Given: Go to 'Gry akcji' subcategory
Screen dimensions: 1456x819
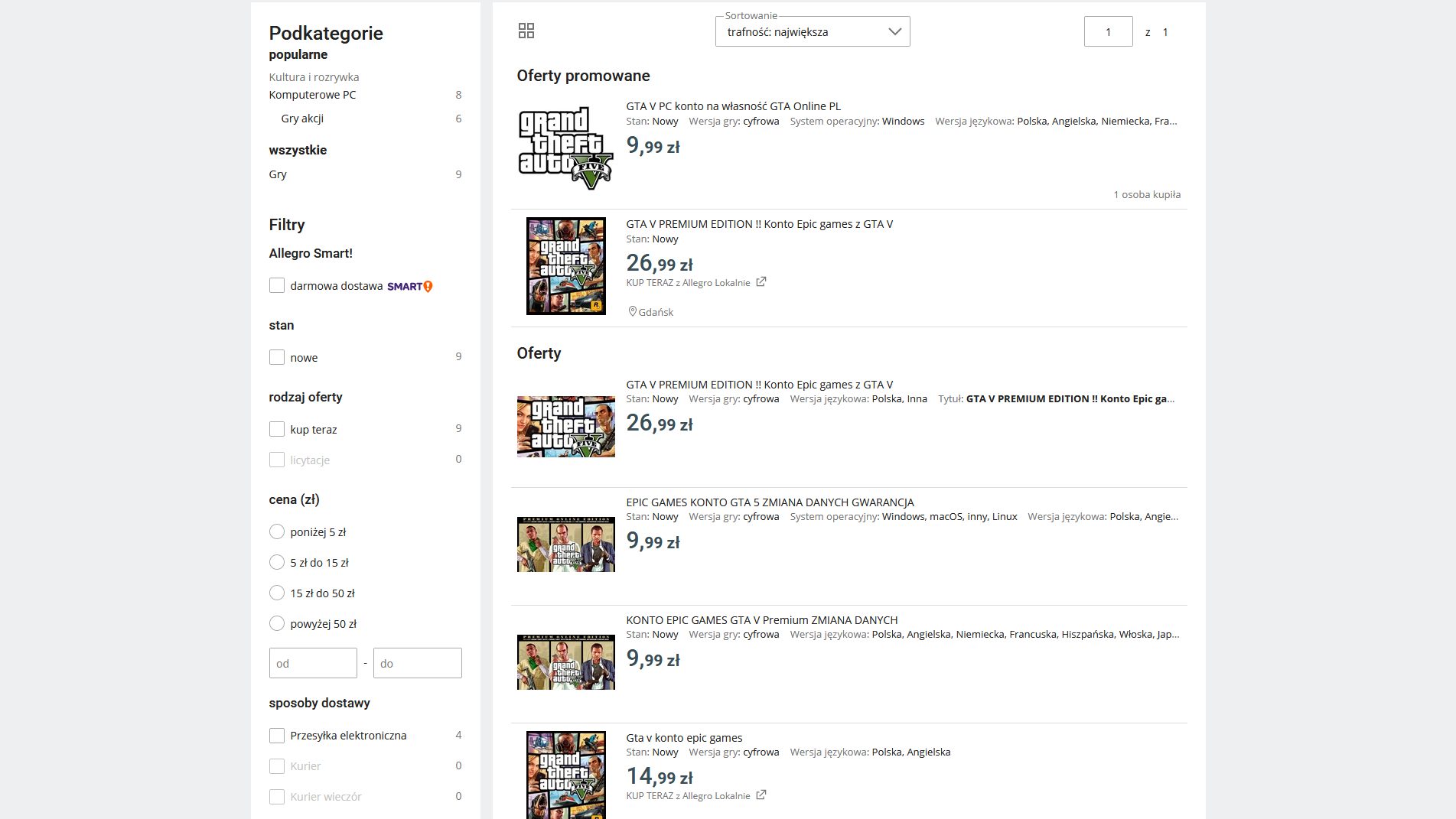Looking at the screenshot, I should click(x=302, y=119).
